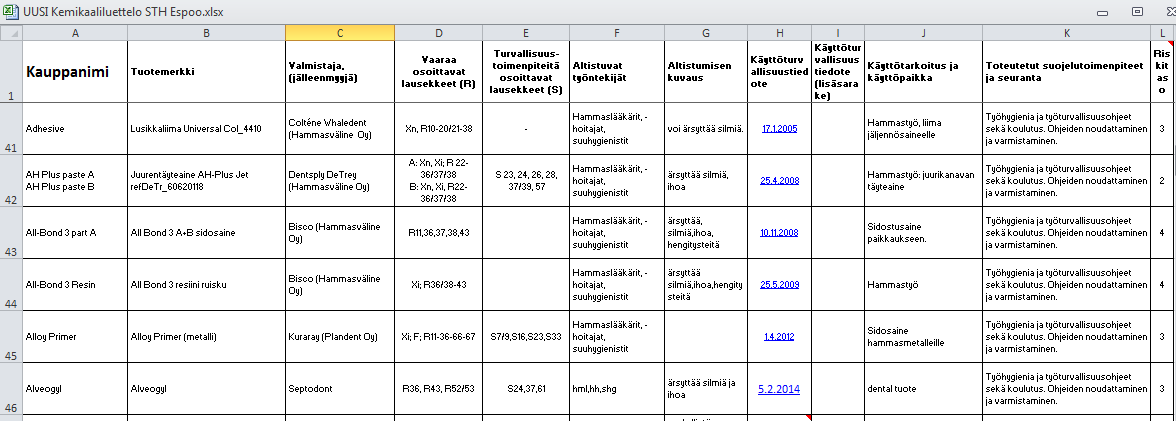Select cell containing S24,37,61
1176x421 pixels.
pyautogui.click(x=526, y=389)
